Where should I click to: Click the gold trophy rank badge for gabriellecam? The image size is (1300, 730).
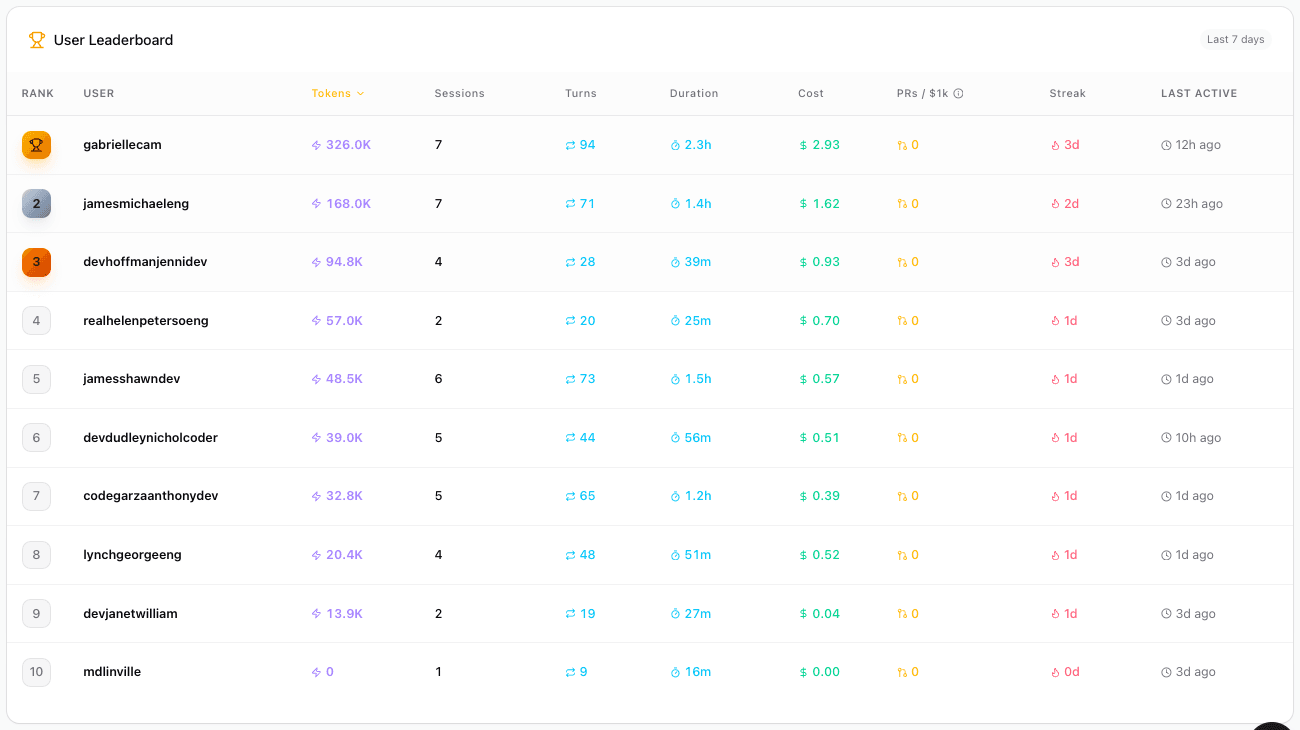[36, 145]
